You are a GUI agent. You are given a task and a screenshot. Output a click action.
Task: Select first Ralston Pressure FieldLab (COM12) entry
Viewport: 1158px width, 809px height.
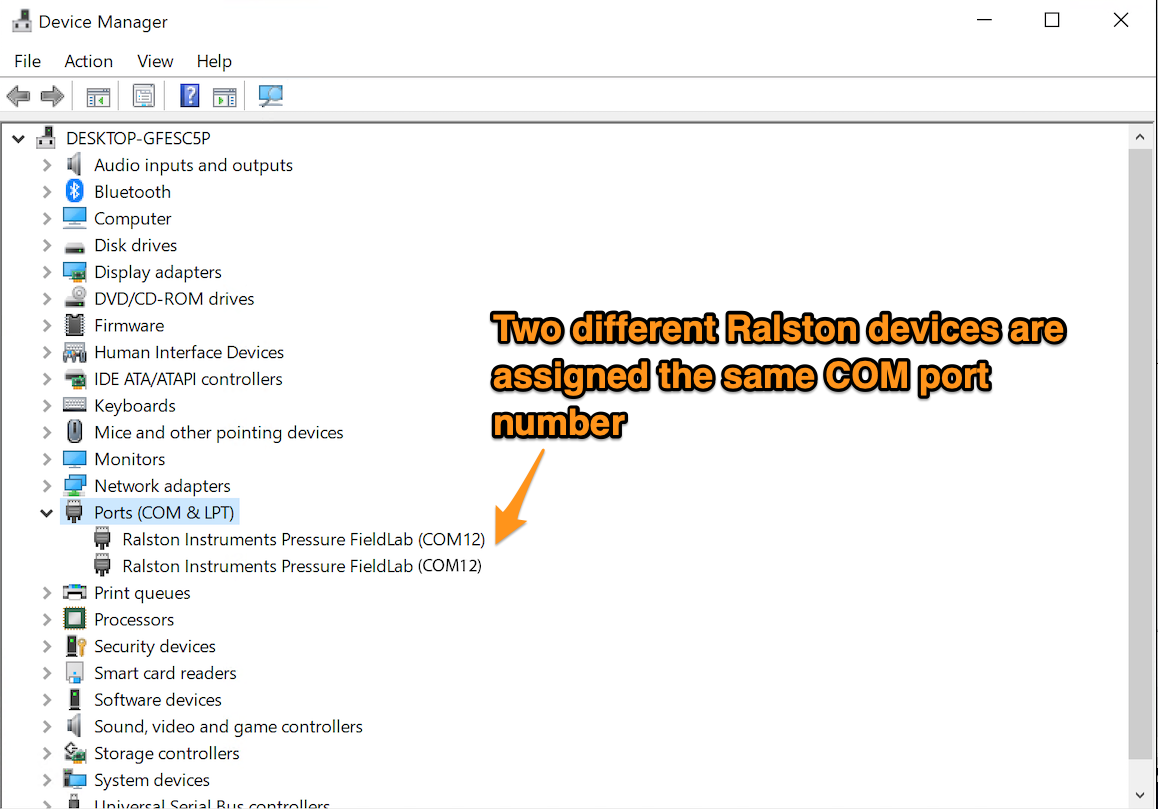303,540
